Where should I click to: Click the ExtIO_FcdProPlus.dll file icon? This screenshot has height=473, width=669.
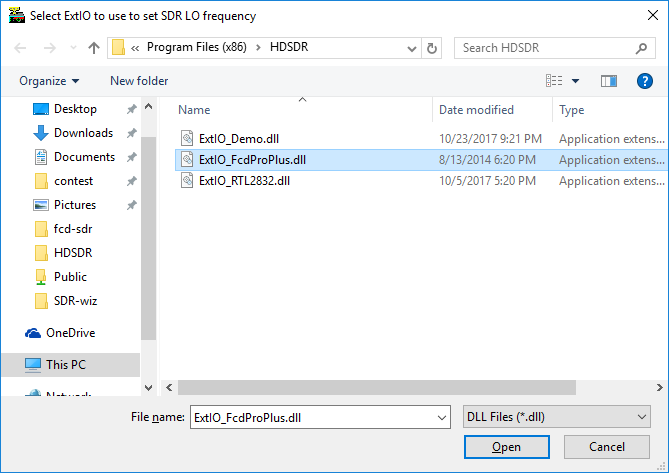(187, 159)
